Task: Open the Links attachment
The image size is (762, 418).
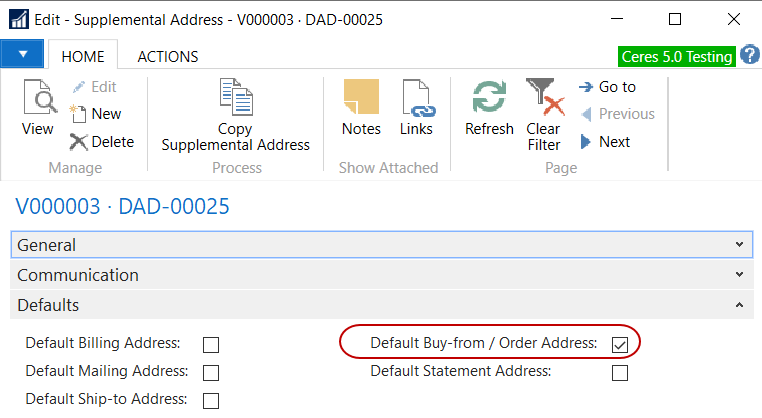Action: pos(416,100)
